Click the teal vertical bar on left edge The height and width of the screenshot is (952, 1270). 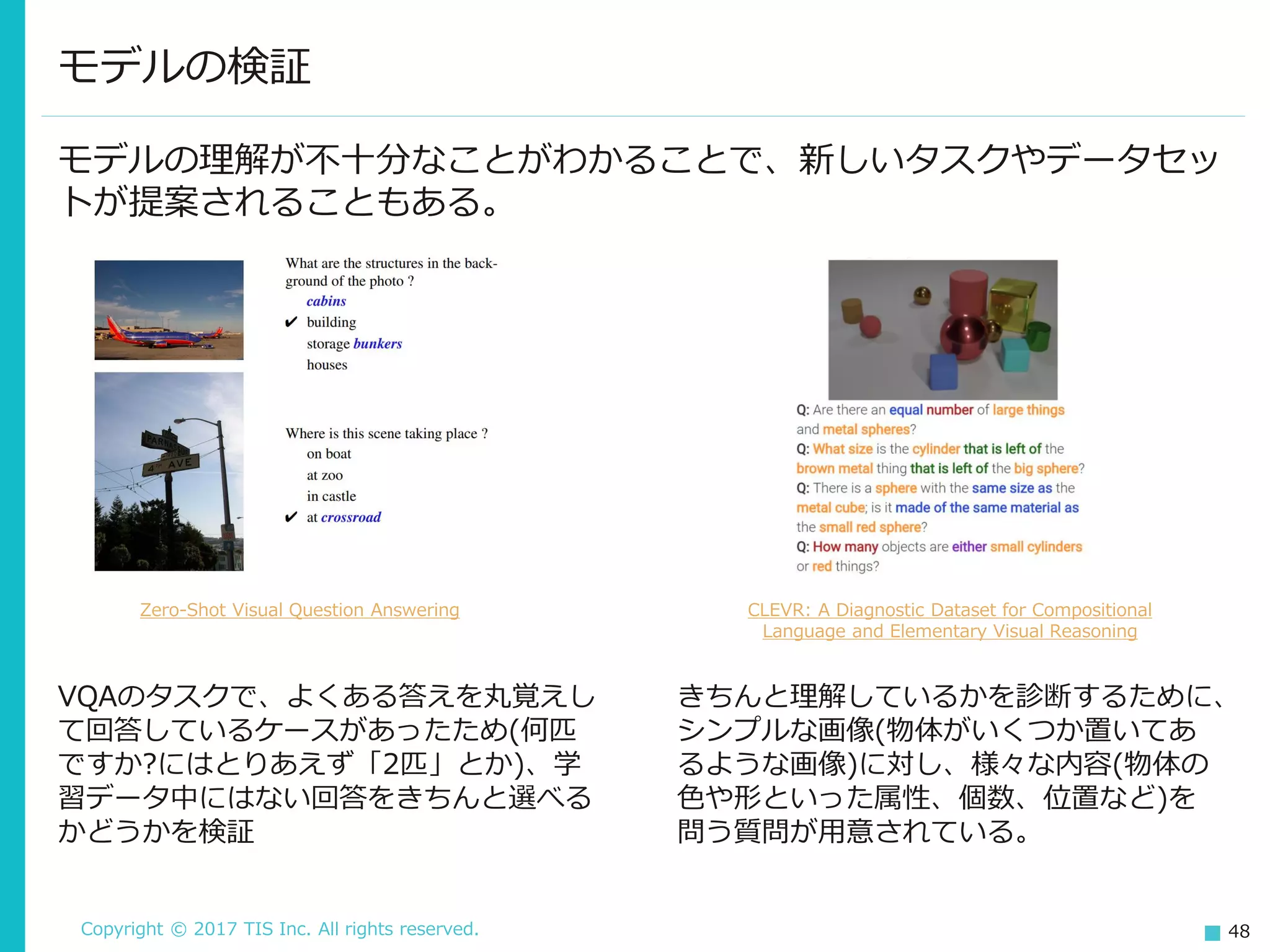point(12,476)
